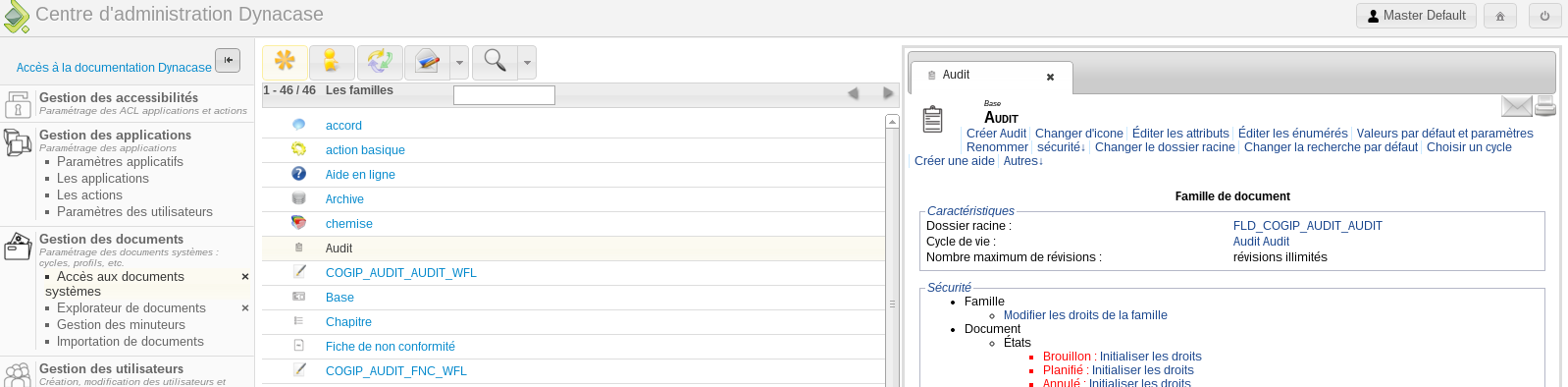Click Gestion des documents section header
1568x387 pixels.
[112, 239]
